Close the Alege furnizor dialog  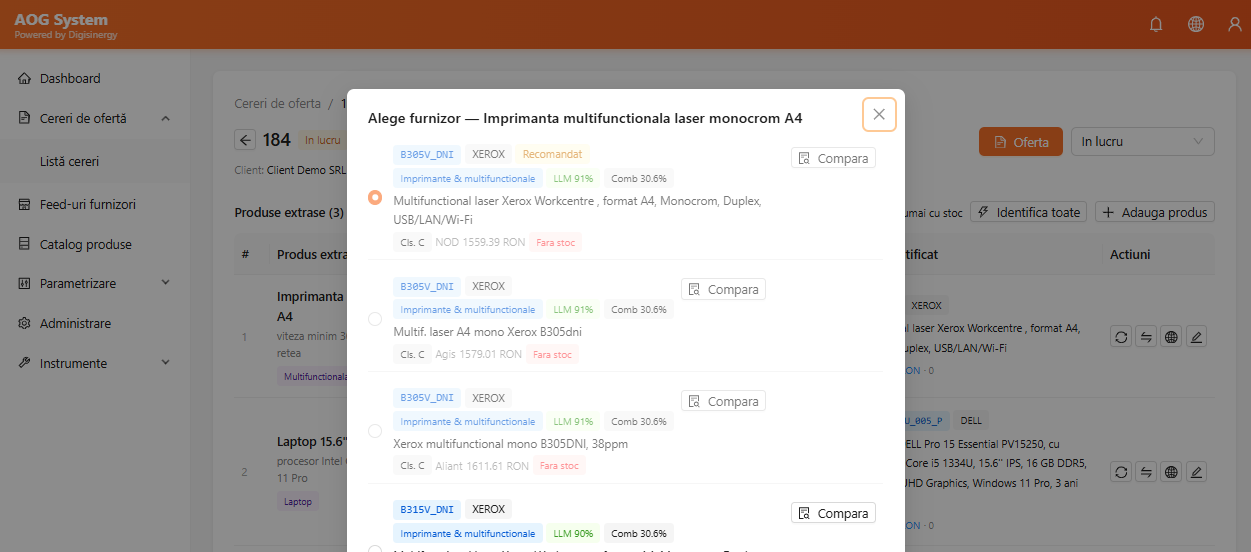point(879,114)
